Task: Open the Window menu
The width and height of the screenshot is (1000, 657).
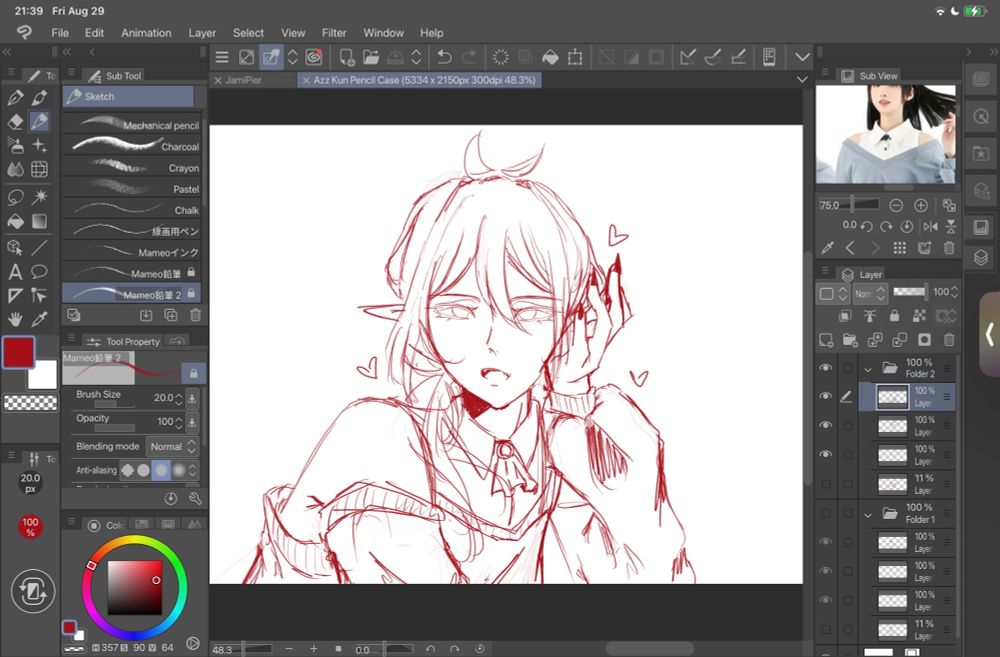Action: pyautogui.click(x=383, y=33)
